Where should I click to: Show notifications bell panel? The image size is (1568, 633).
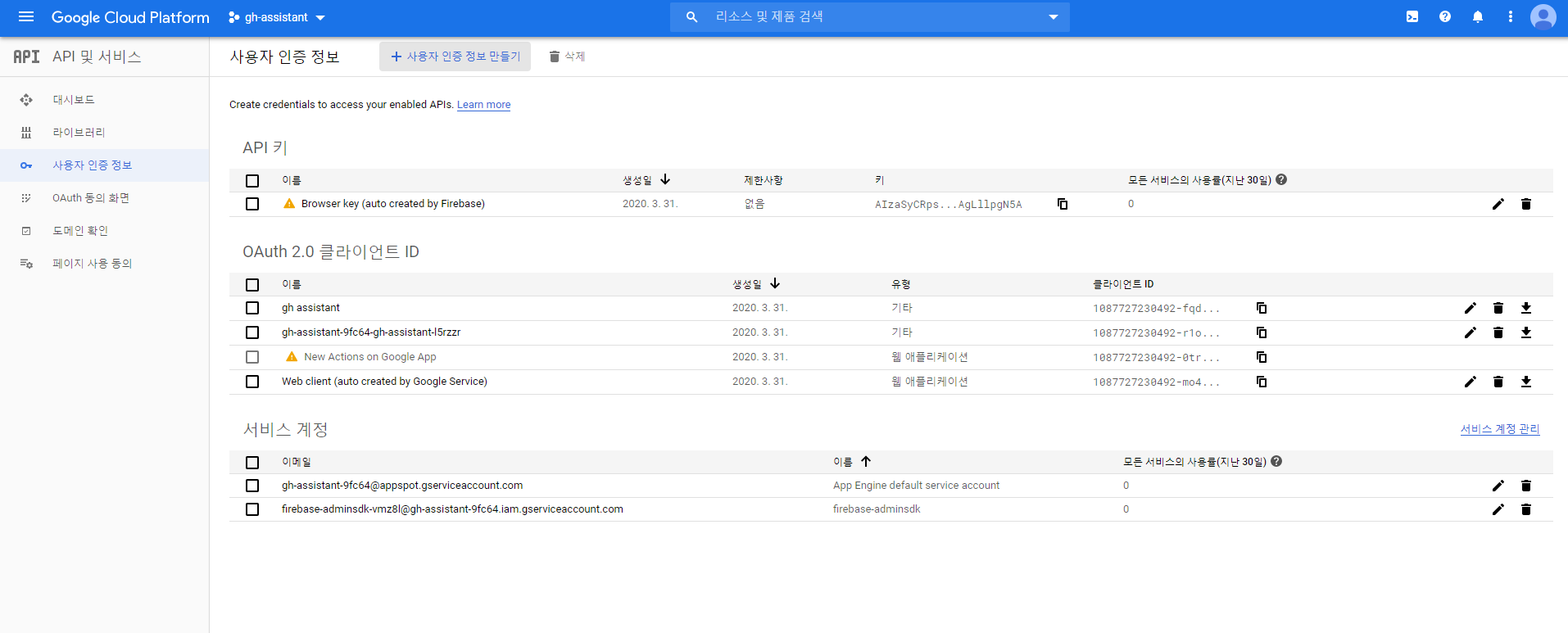pos(1478,17)
